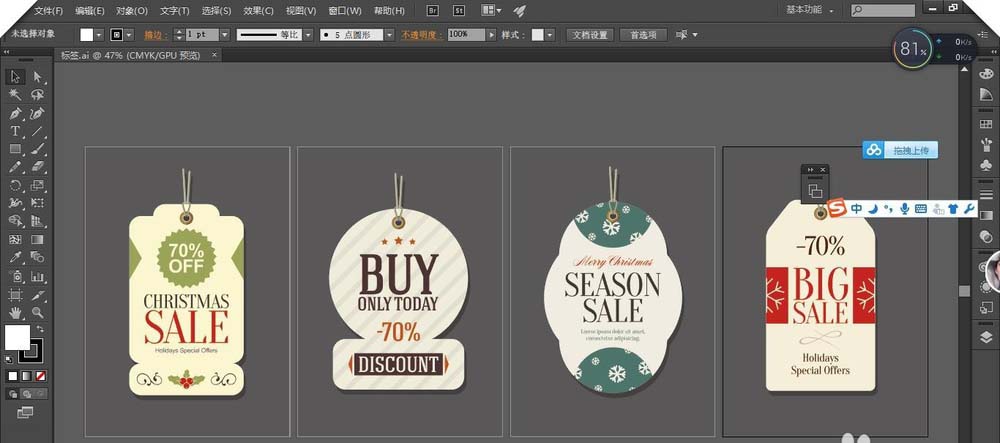Image resolution: width=1000 pixels, height=443 pixels.
Task: Open the 文件(F) menu
Action: pyautogui.click(x=48, y=11)
